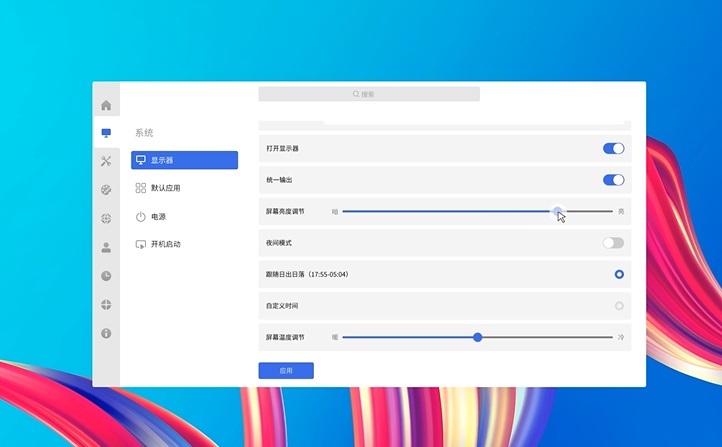The image size is (722, 447).
Task: Open the globe Network category icon
Action: click(106, 218)
